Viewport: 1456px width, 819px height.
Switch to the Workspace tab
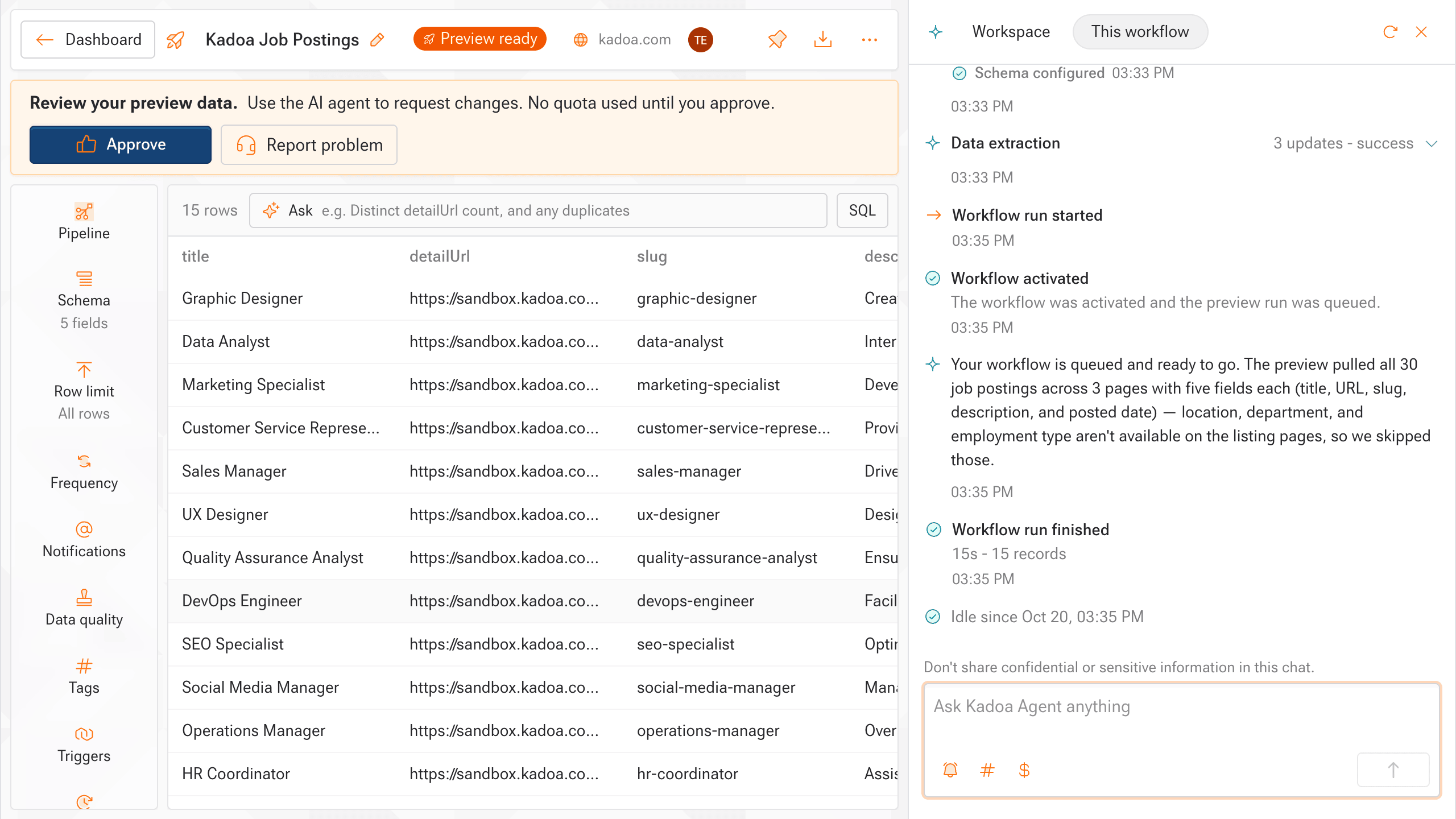pyautogui.click(x=1011, y=32)
